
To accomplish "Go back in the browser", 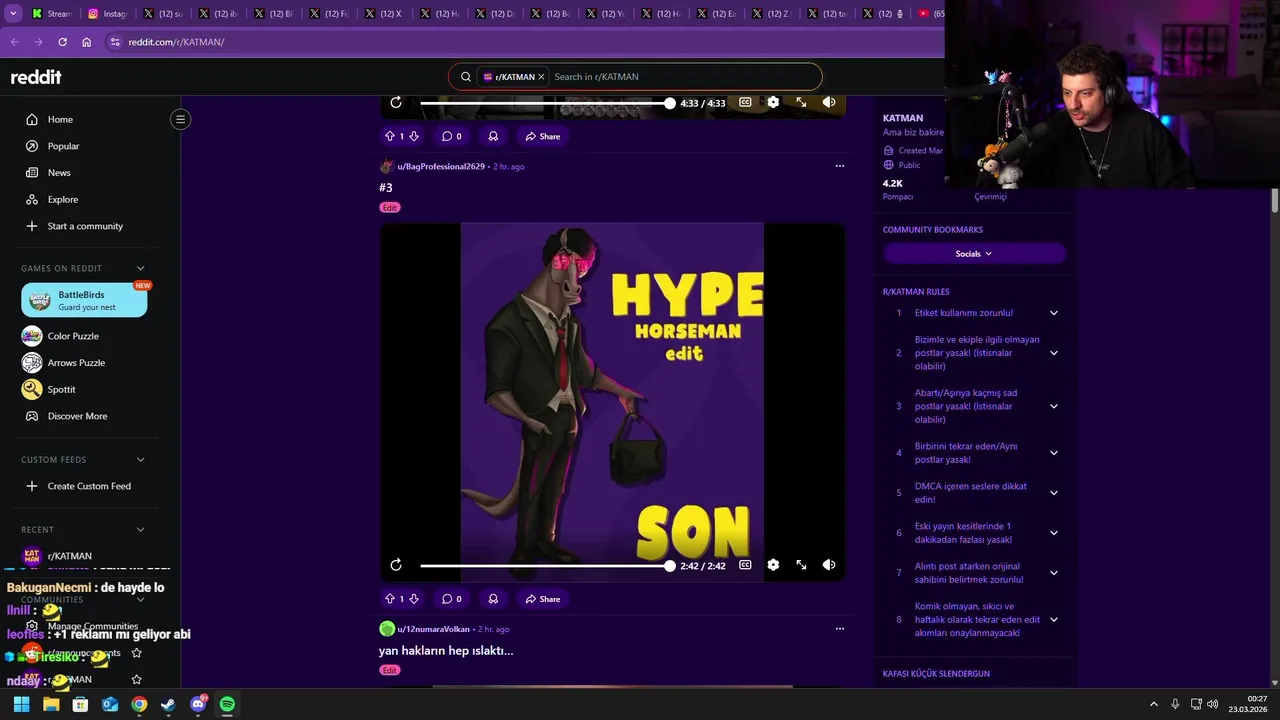I will (14, 42).
